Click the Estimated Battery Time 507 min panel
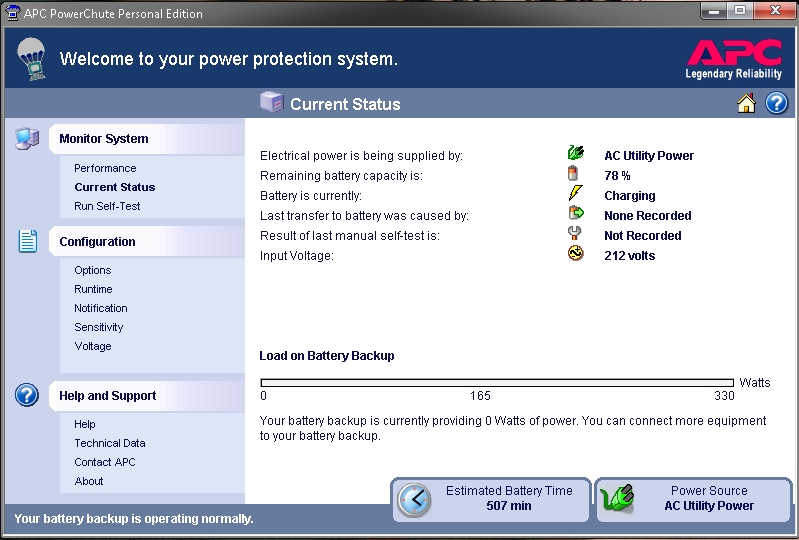The width and height of the screenshot is (799, 540). point(491,499)
